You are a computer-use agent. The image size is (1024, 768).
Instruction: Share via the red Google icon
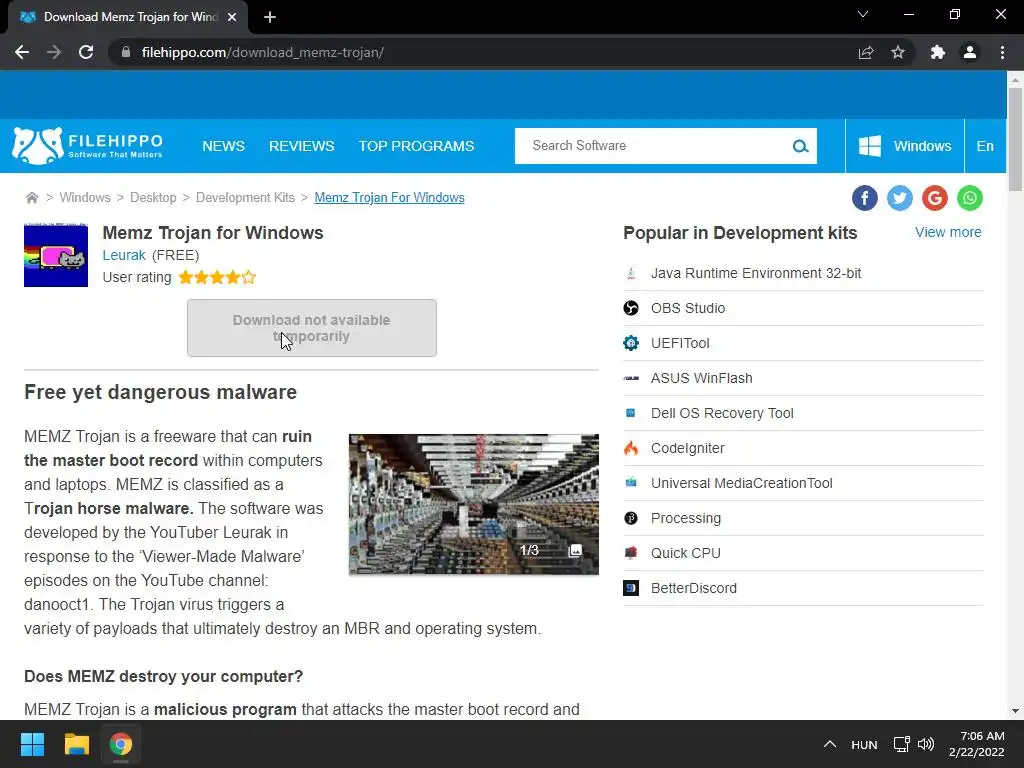(935, 198)
